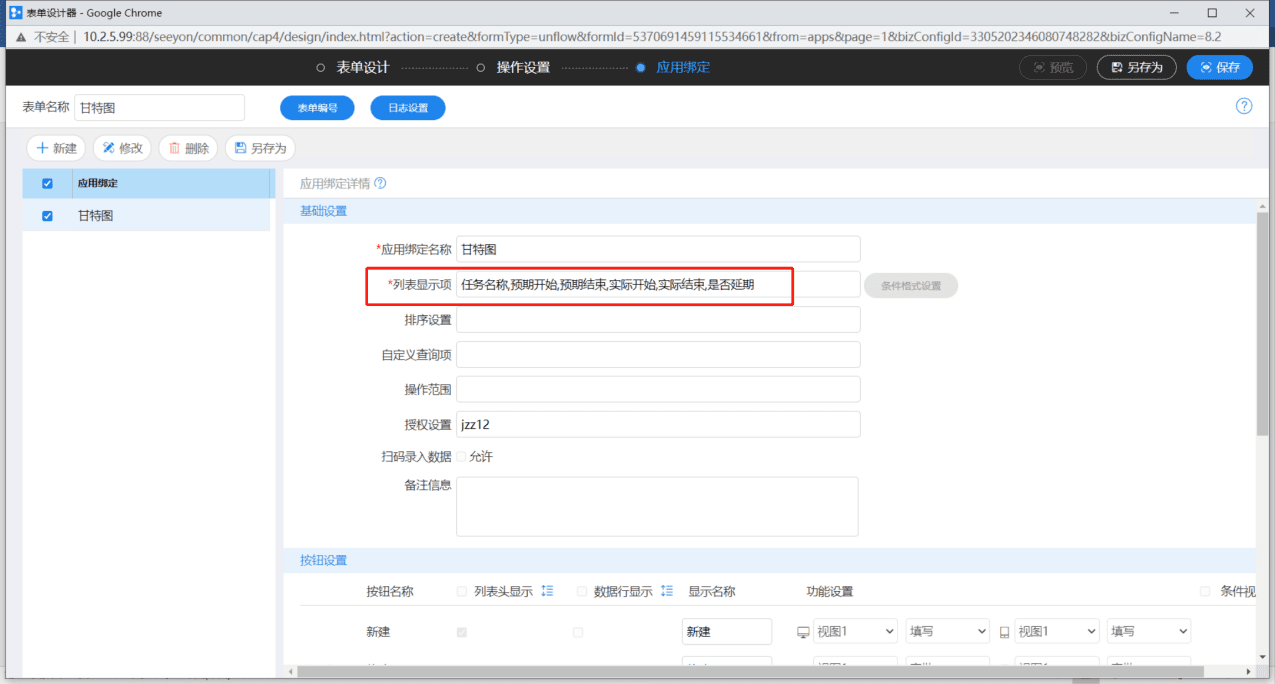Image resolution: width=1275 pixels, height=684 pixels.
Task: Click the 应用绑定名称 input field
Action: [658, 249]
